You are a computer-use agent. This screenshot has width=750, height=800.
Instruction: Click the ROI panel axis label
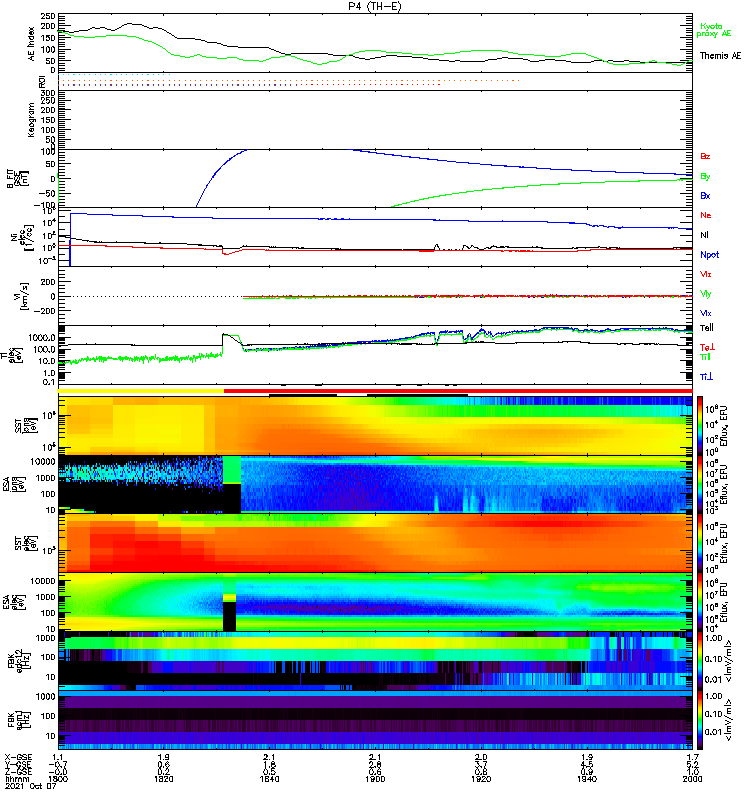[42, 82]
